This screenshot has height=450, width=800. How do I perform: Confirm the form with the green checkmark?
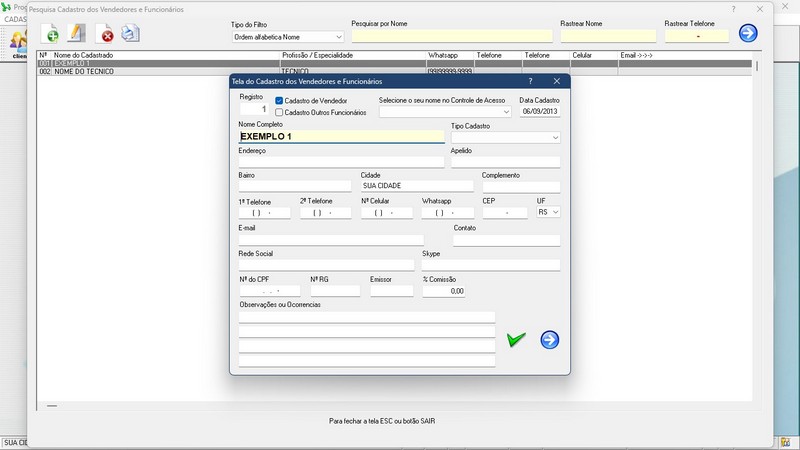coord(516,340)
